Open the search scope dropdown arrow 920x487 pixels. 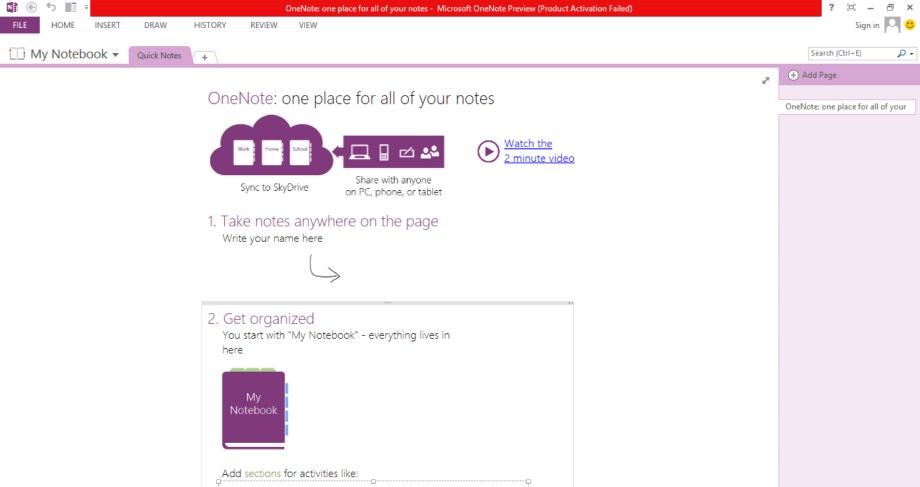point(911,53)
